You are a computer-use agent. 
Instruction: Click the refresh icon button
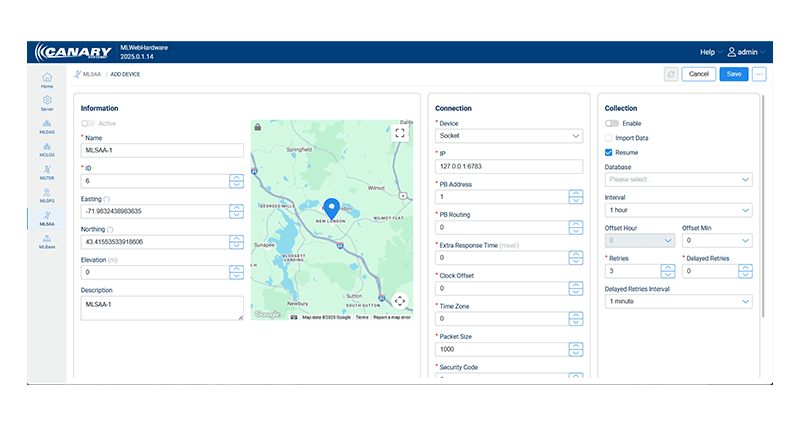tap(671, 74)
